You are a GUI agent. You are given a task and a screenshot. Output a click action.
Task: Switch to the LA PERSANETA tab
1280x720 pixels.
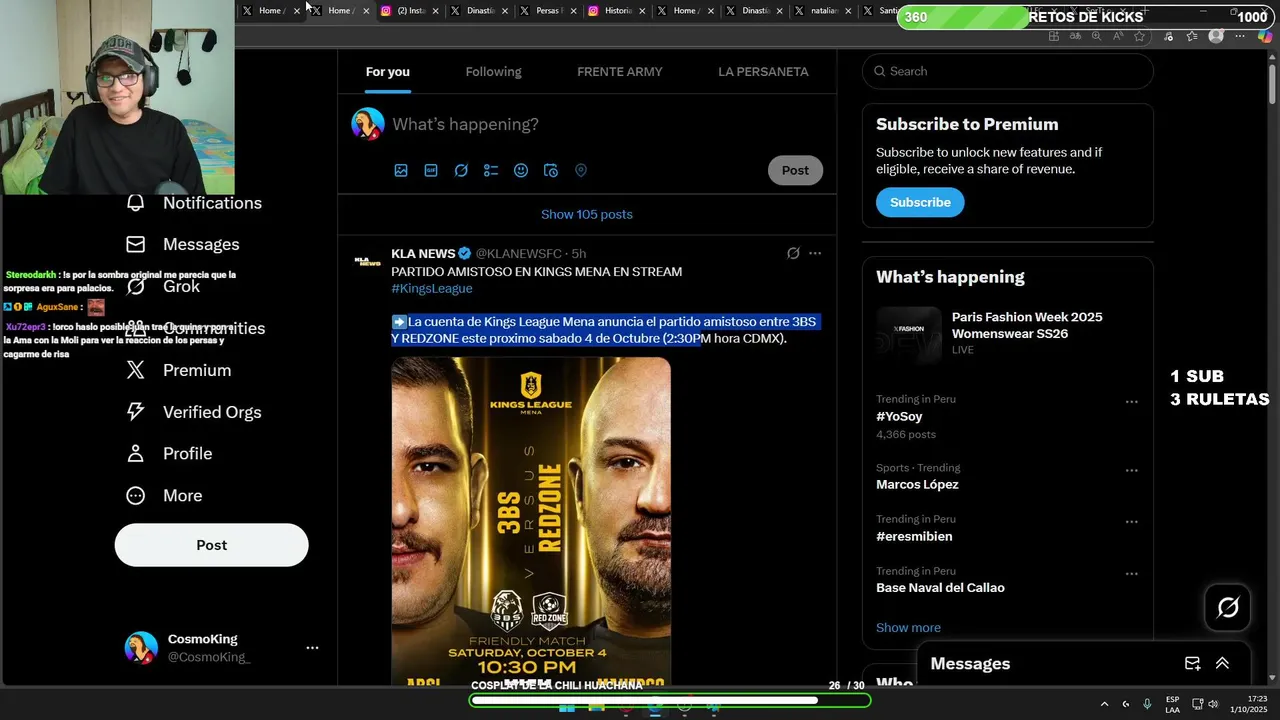point(763,72)
